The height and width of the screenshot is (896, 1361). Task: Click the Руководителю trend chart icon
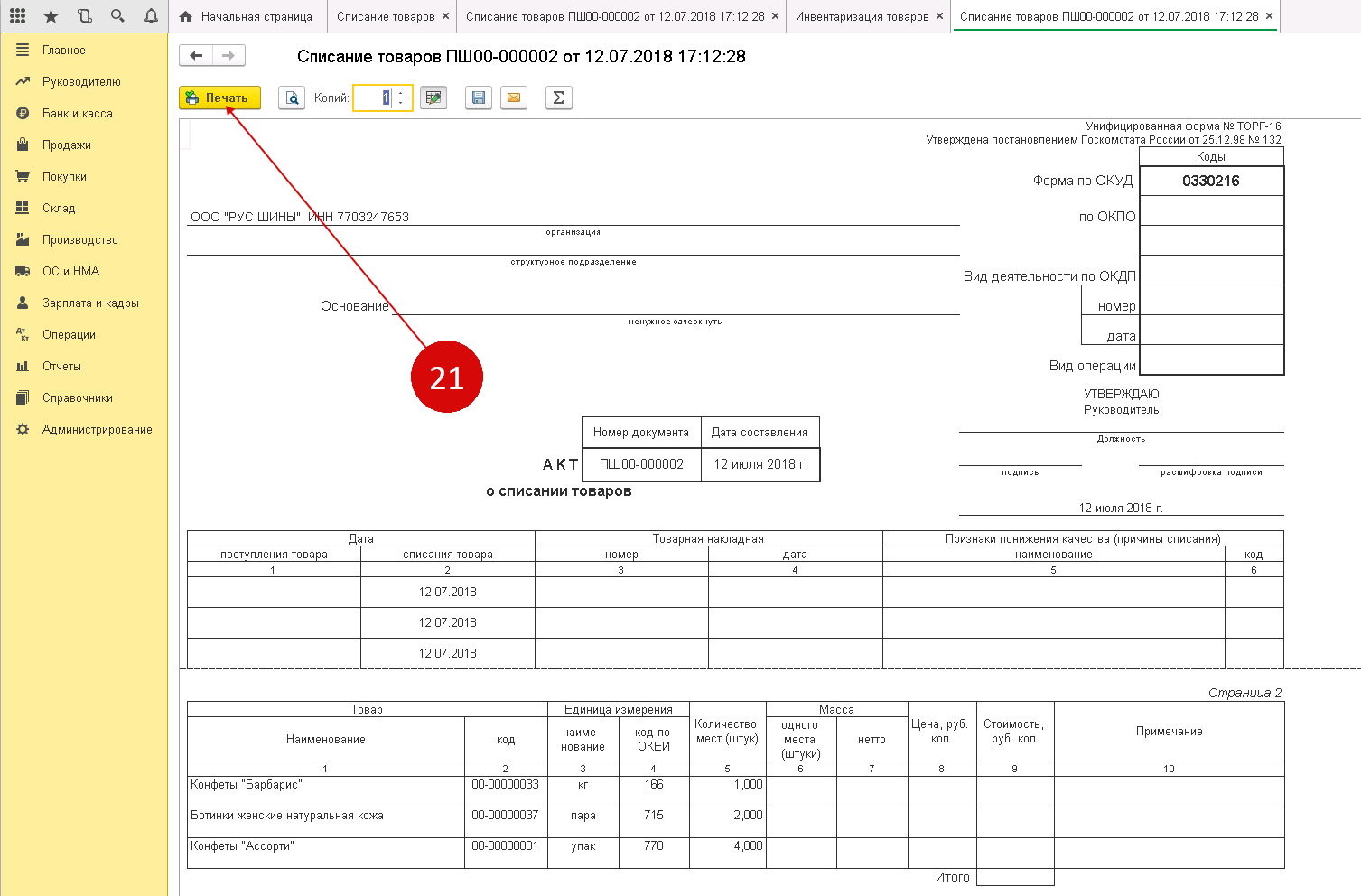(x=23, y=82)
